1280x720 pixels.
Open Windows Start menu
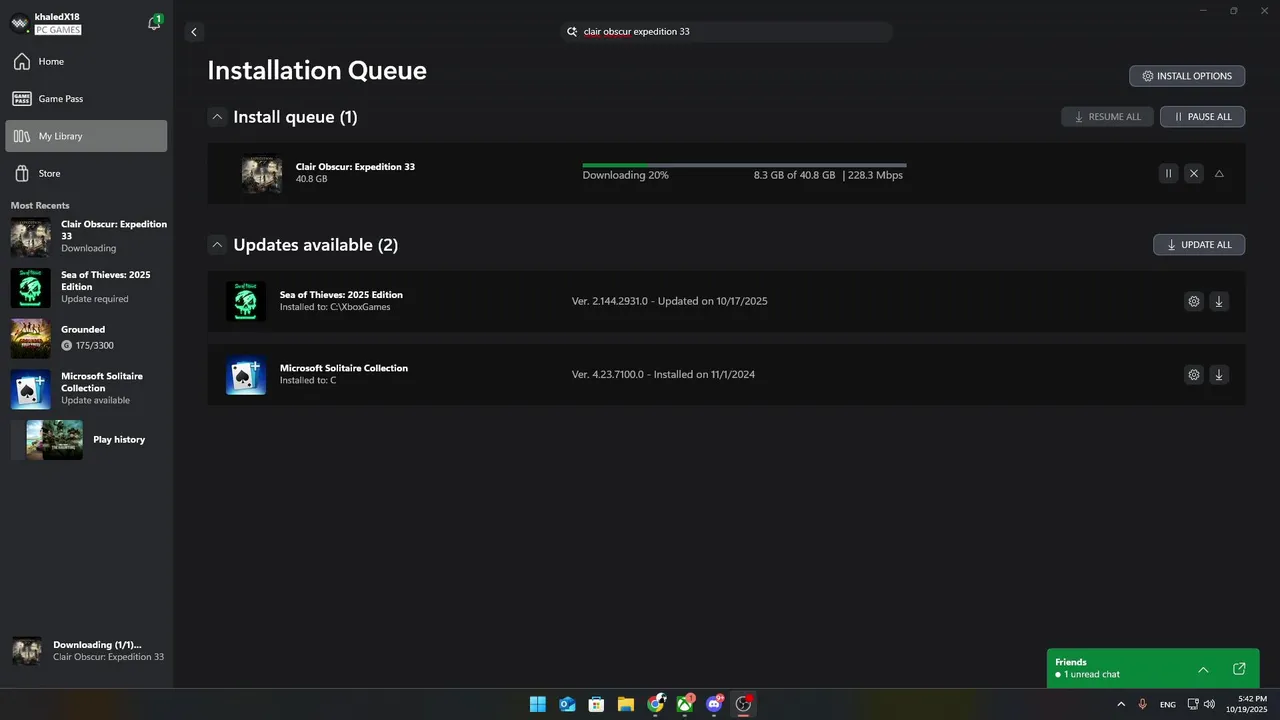click(538, 704)
